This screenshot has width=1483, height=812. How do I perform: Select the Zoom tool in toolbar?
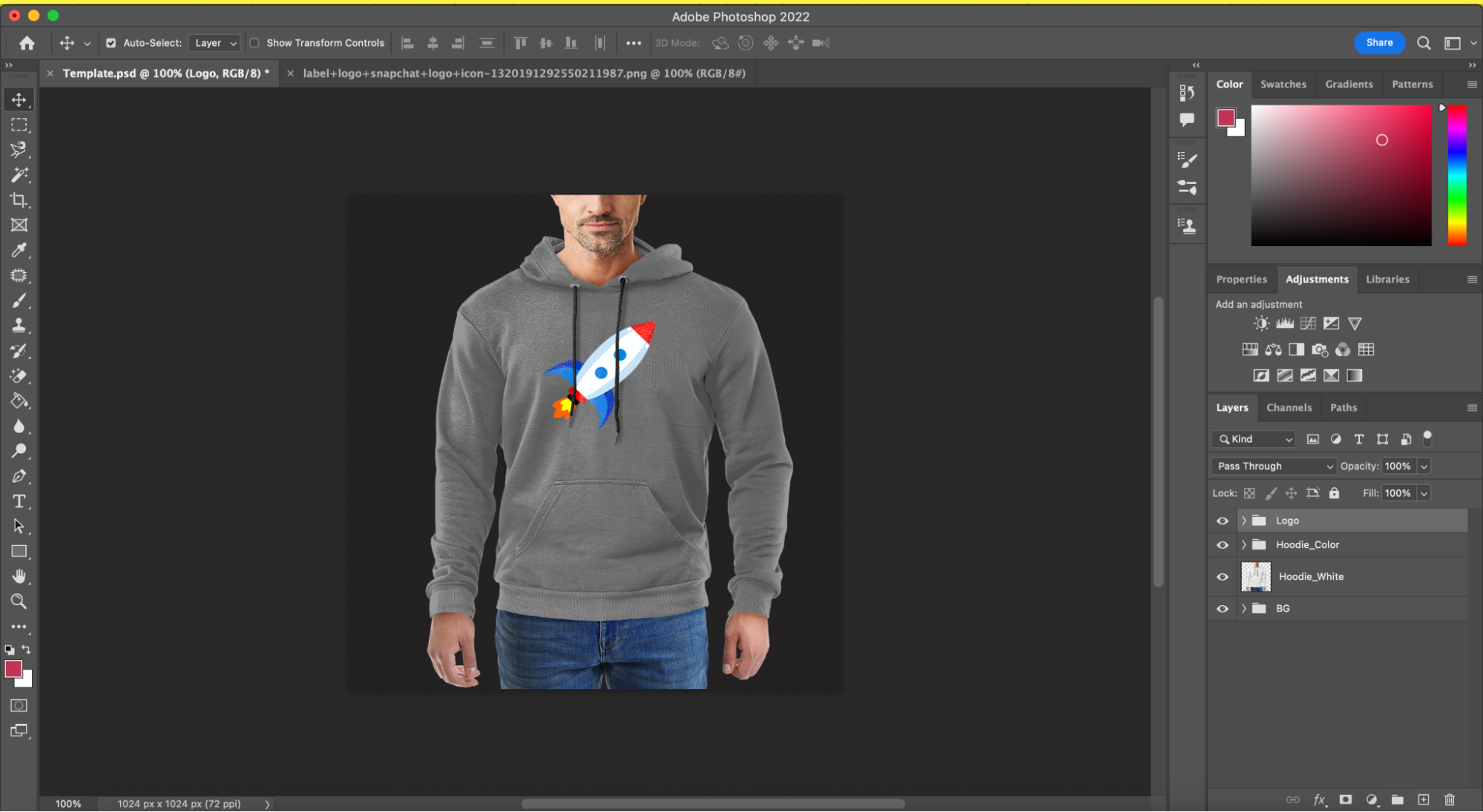click(19, 601)
